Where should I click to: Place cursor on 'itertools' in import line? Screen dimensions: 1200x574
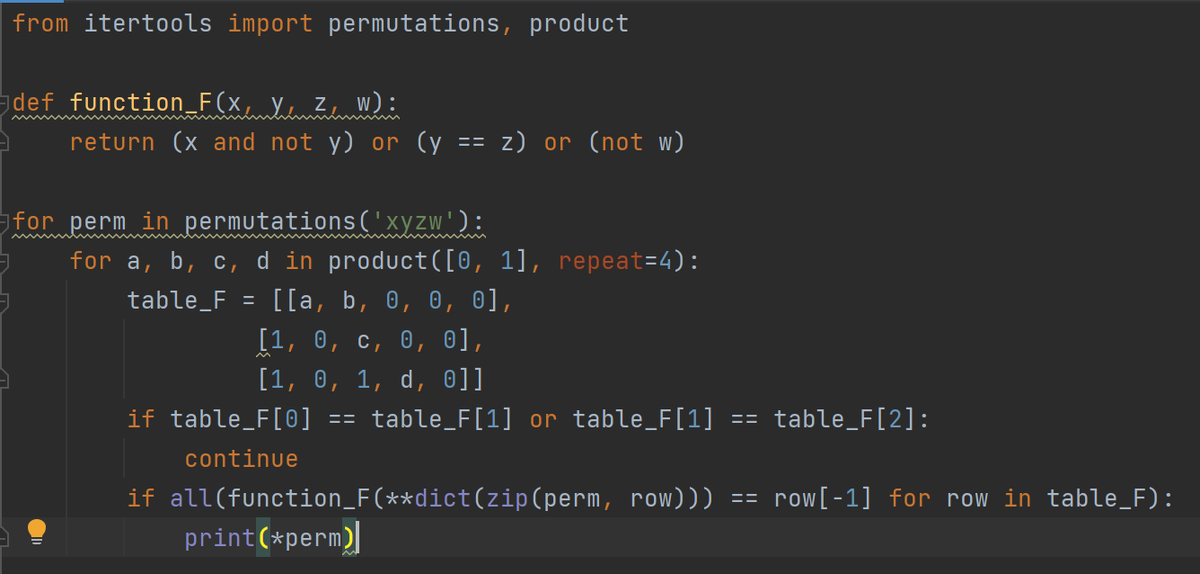[x=148, y=23]
